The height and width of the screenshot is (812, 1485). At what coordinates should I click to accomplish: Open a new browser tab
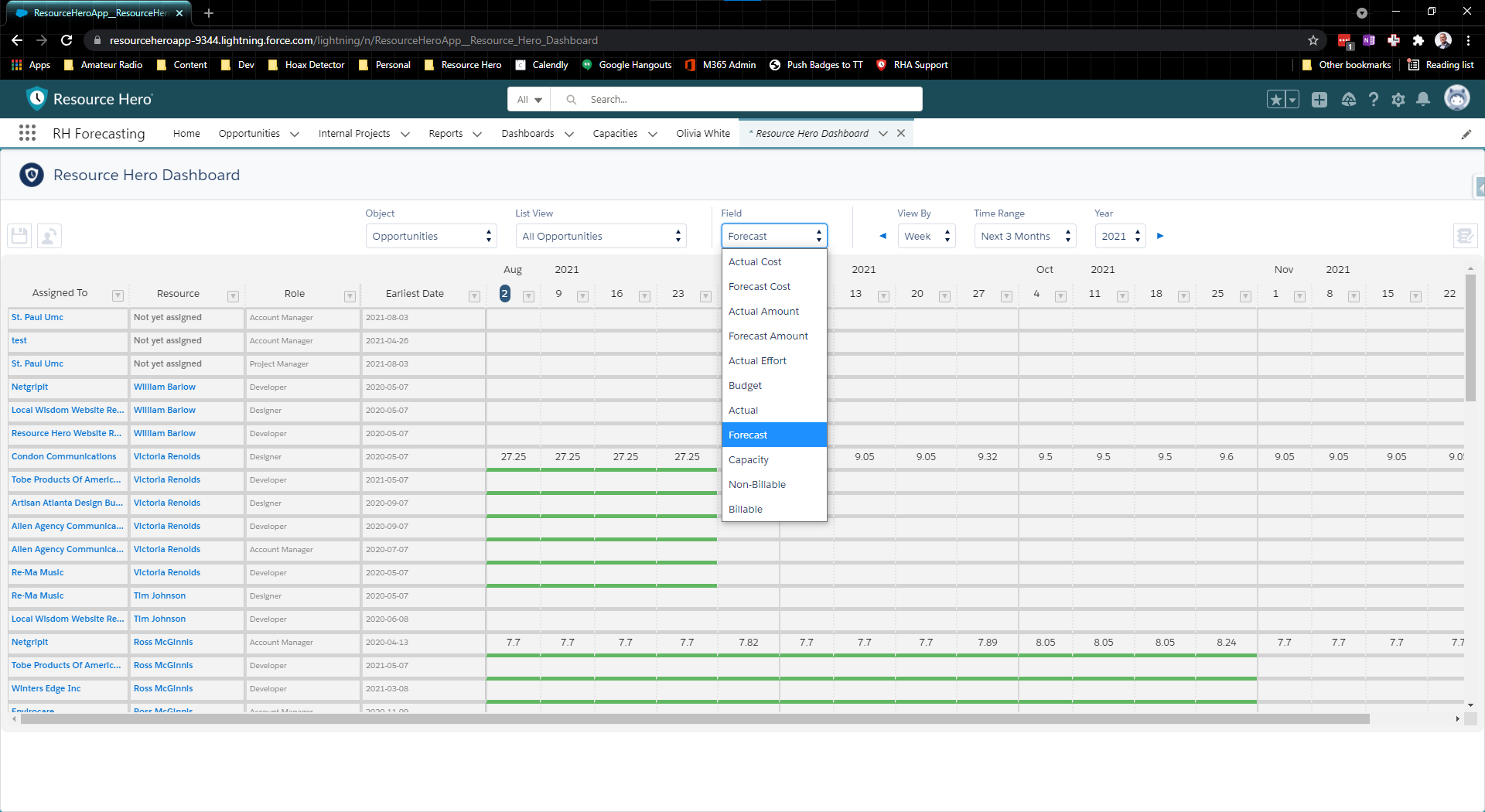coord(209,12)
